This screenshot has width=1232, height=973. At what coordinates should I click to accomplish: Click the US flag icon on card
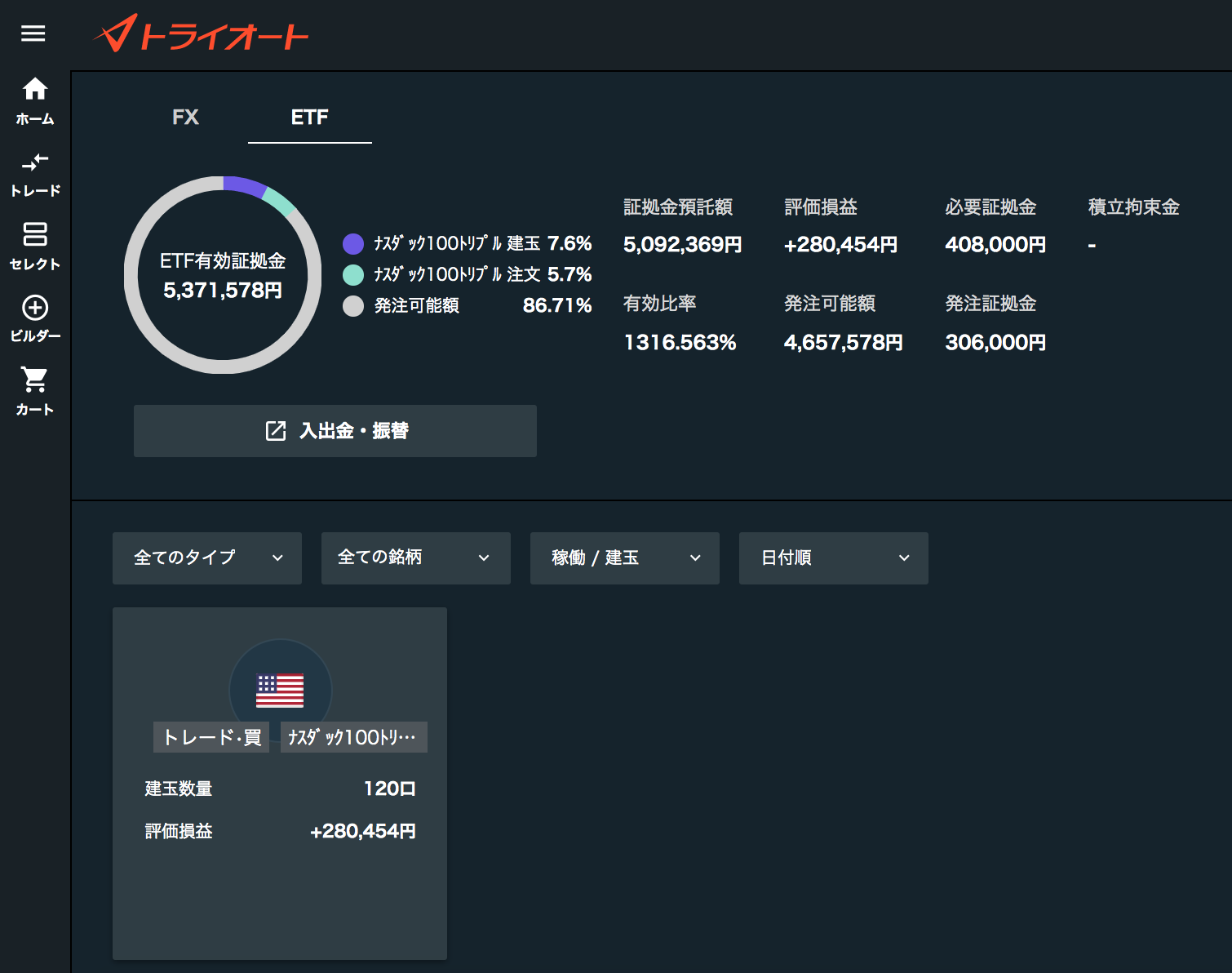280,691
